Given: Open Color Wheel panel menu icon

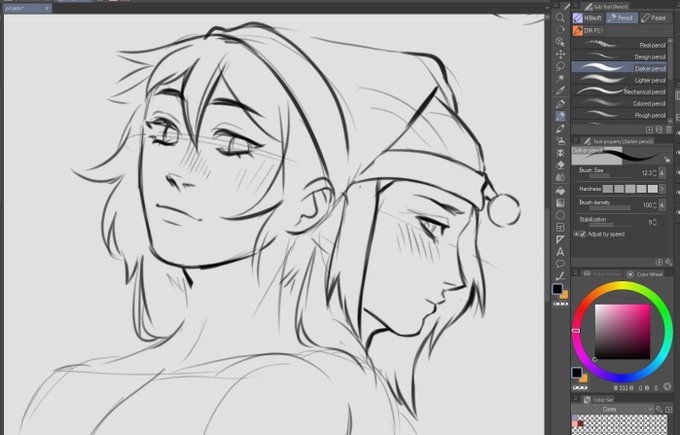Looking at the screenshot, I should (x=576, y=274).
